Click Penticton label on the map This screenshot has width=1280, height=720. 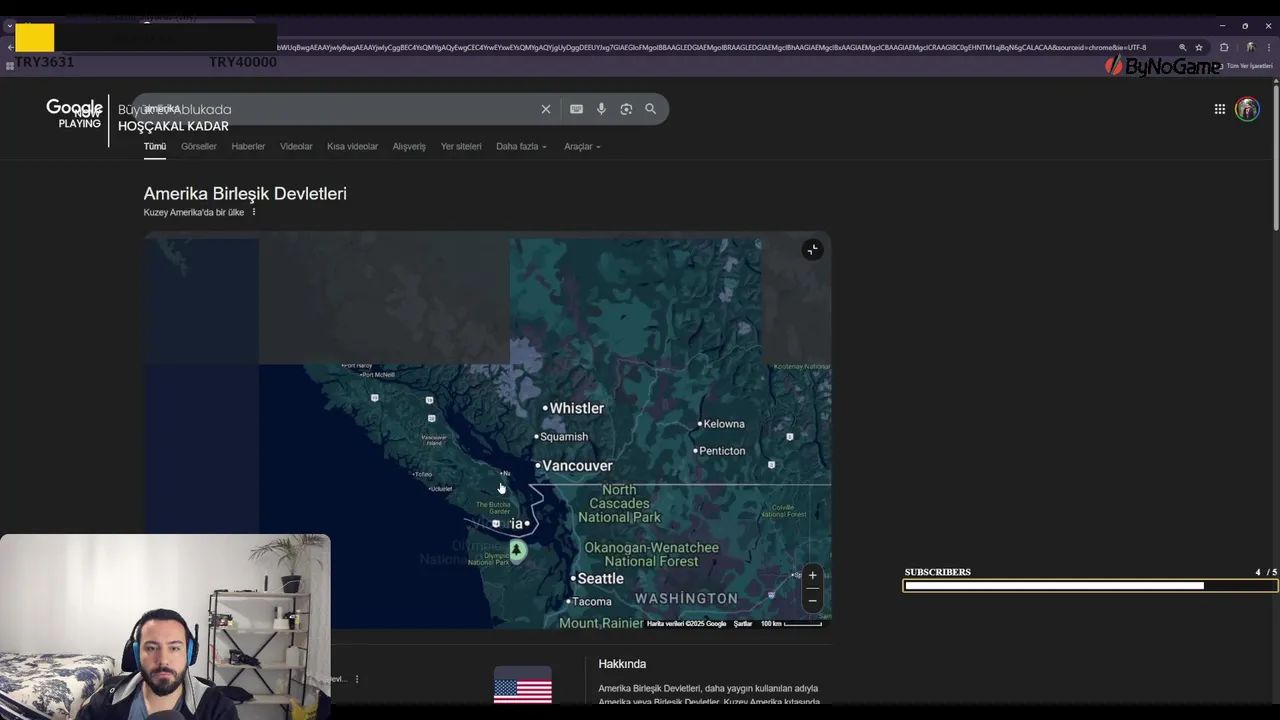pos(722,451)
